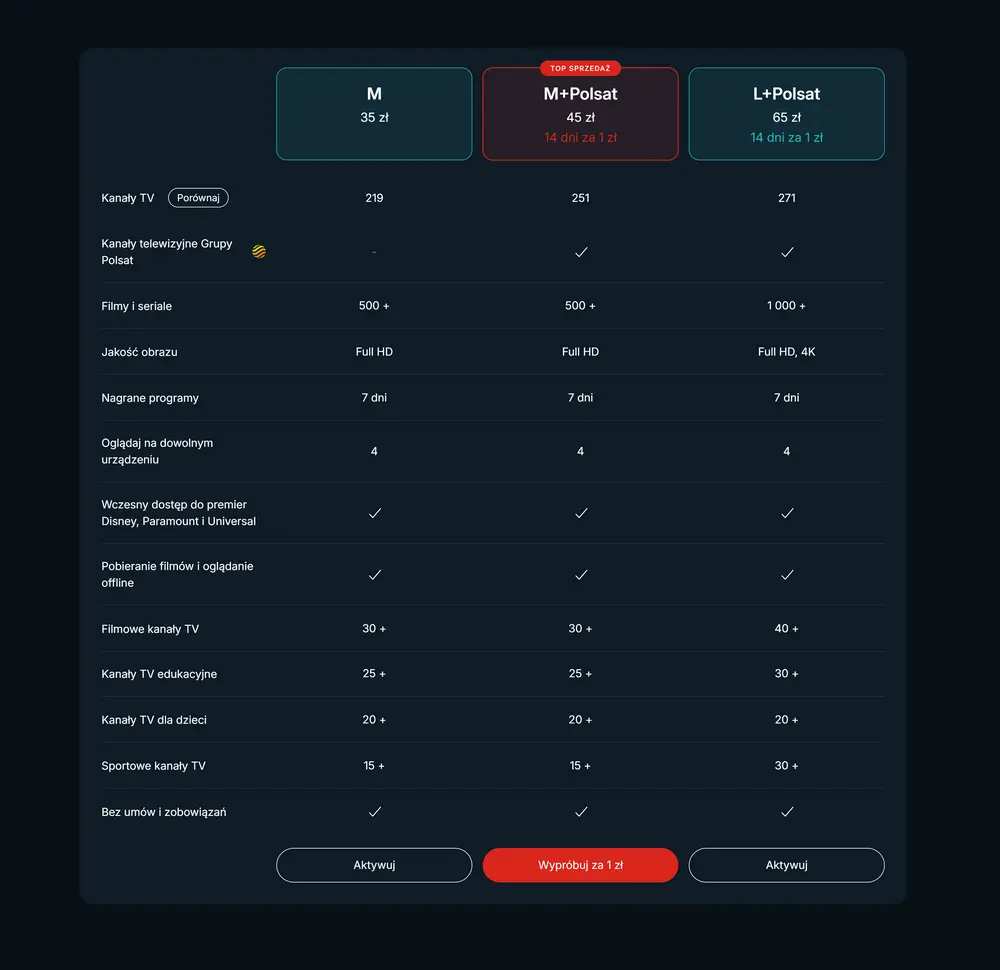The width and height of the screenshot is (1000, 970).
Task: Click the Polsat channels checkmark for M+Polsat
Action: tap(581, 253)
